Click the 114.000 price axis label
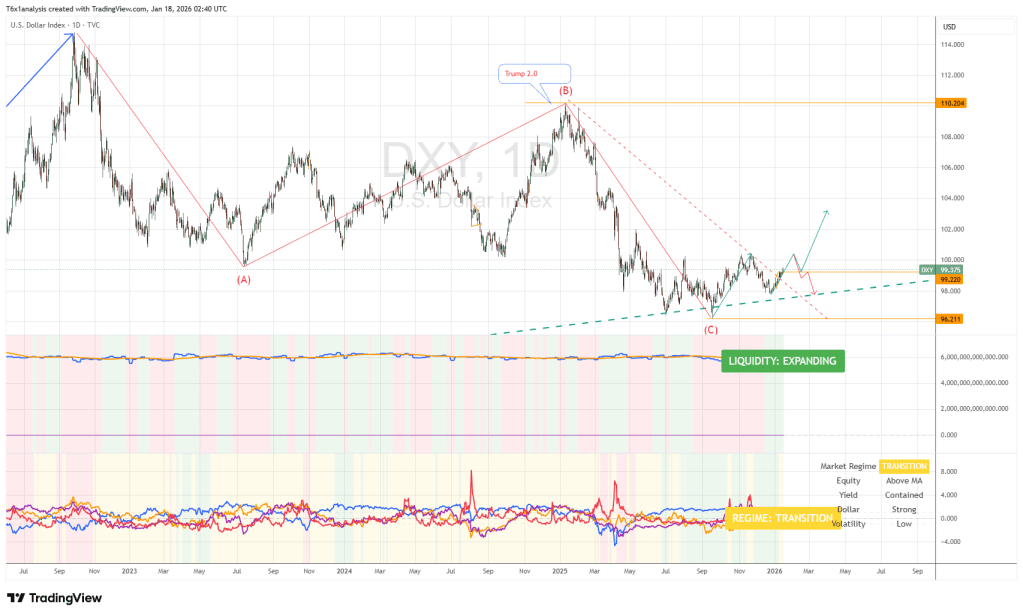This screenshot has width=1023, height=616. [x=952, y=45]
